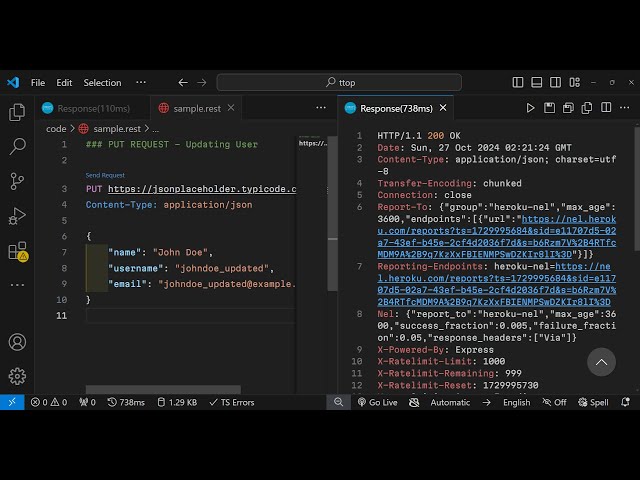Click the scroll-to-top round arrow button

(601, 362)
